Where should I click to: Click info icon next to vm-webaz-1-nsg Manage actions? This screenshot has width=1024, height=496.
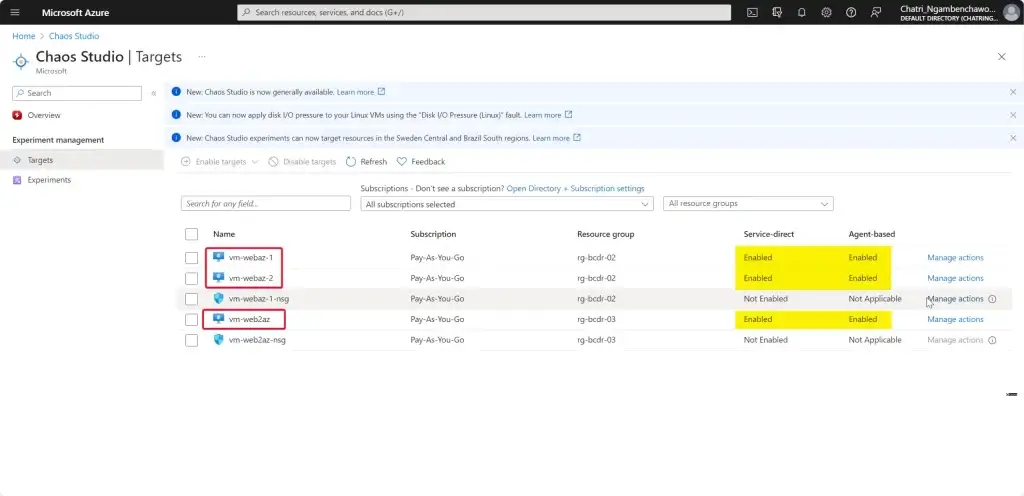click(992, 299)
